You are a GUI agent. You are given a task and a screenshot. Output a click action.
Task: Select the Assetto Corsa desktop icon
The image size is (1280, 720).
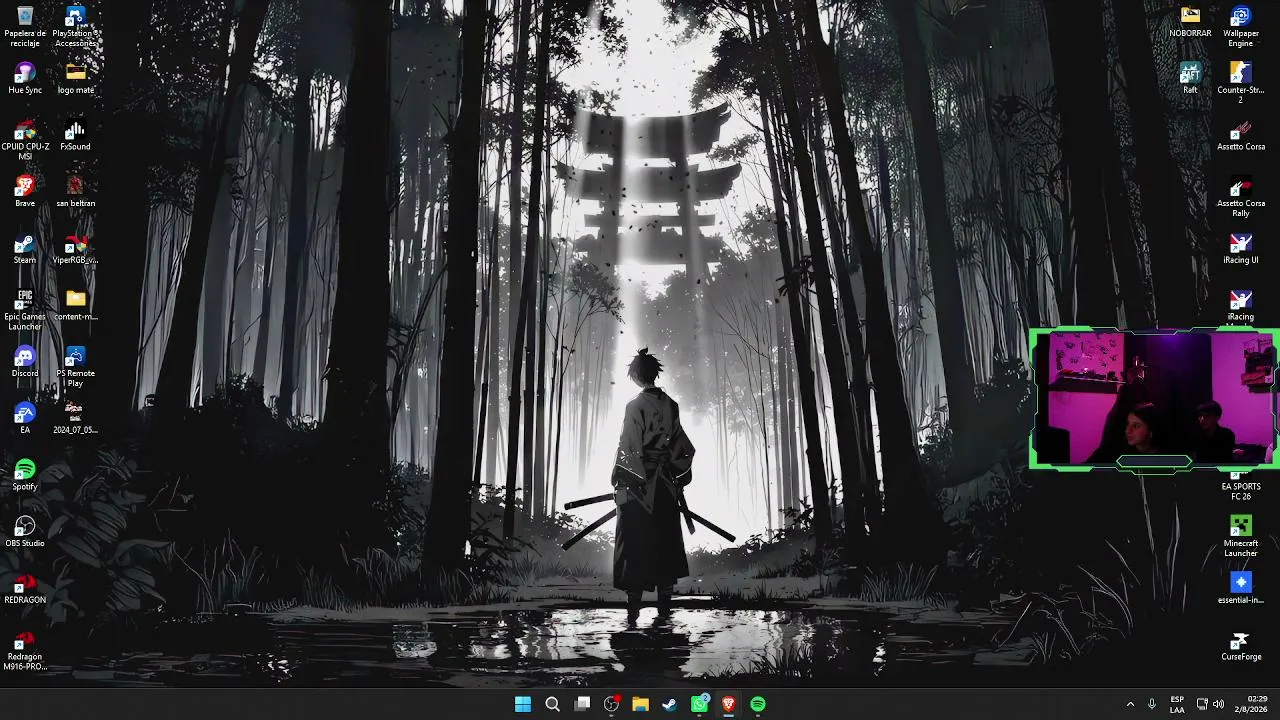[1241, 136]
